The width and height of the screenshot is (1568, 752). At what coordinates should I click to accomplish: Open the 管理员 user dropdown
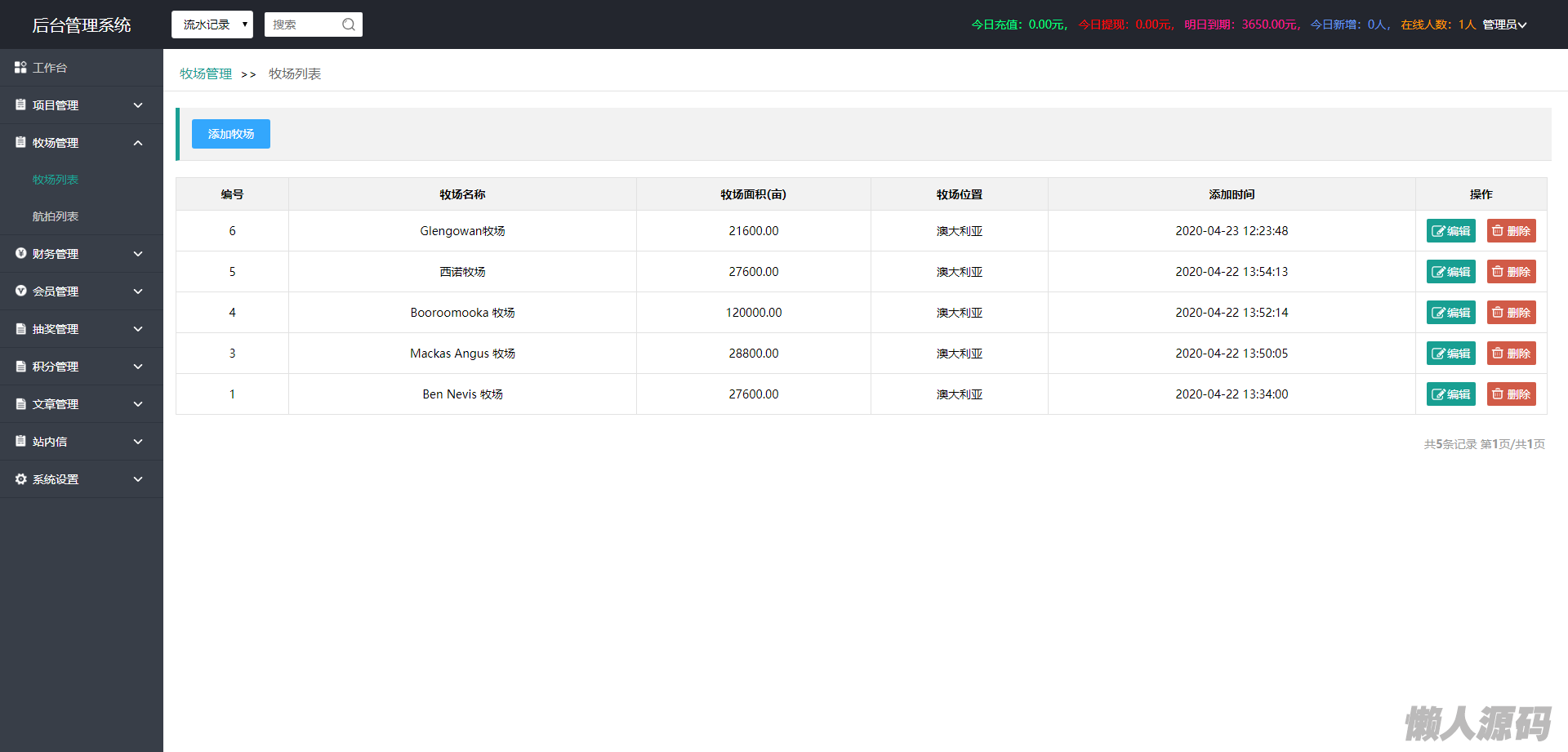pyautogui.click(x=1504, y=24)
